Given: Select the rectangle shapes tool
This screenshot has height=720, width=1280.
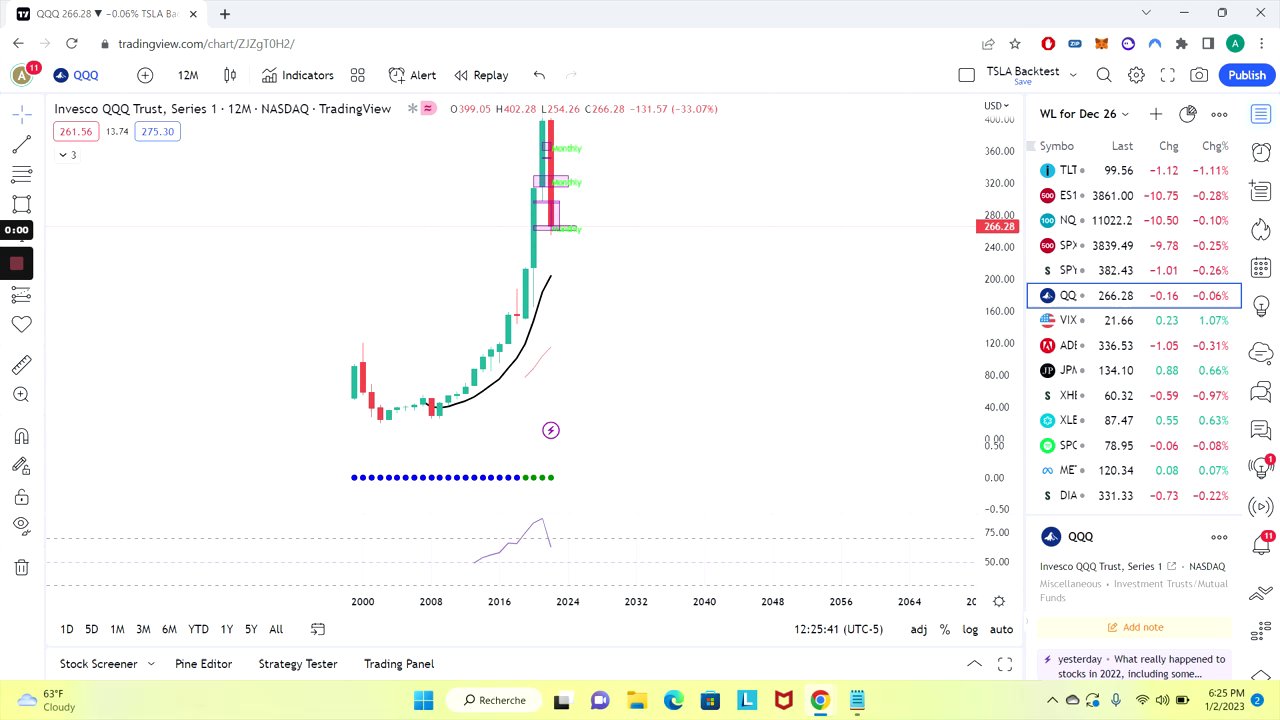Looking at the screenshot, I should (21, 204).
